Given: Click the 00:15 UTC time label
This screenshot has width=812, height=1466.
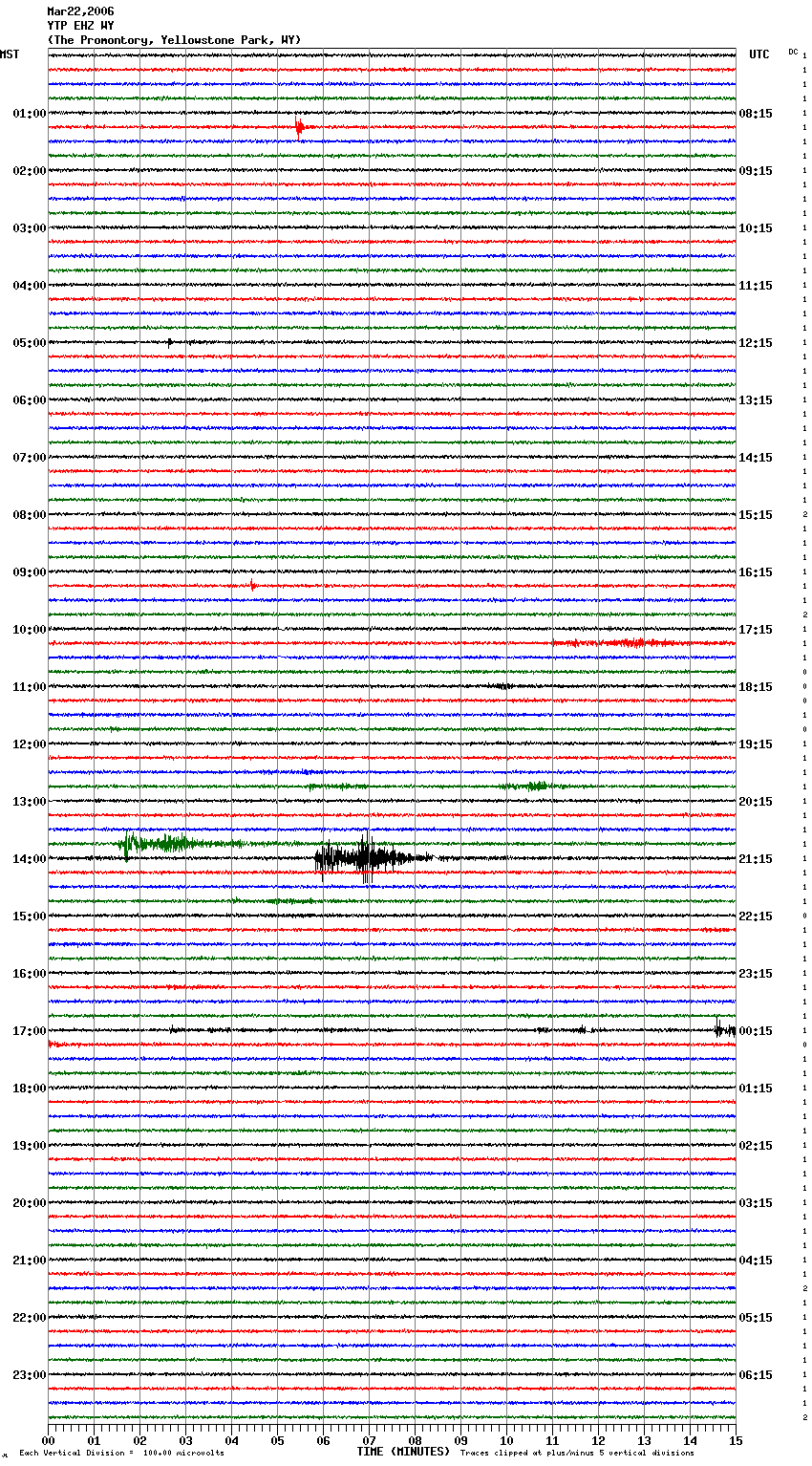Looking at the screenshot, I should pyautogui.click(x=756, y=1031).
